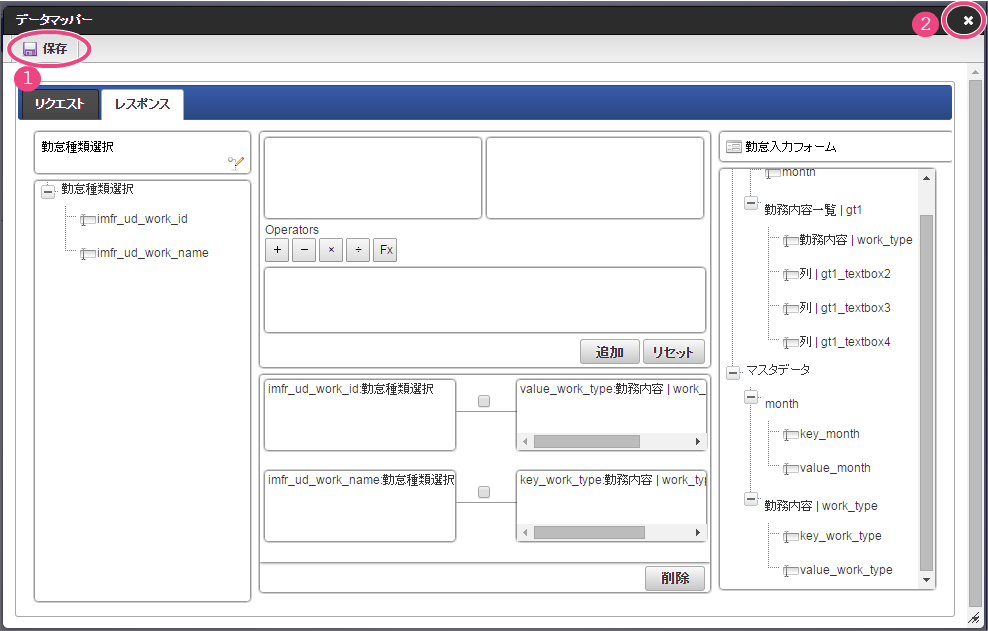The width and height of the screenshot is (988, 631).
Task: Click the edit wand icon beside 勤怠種類選択
Action: (x=235, y=162)
